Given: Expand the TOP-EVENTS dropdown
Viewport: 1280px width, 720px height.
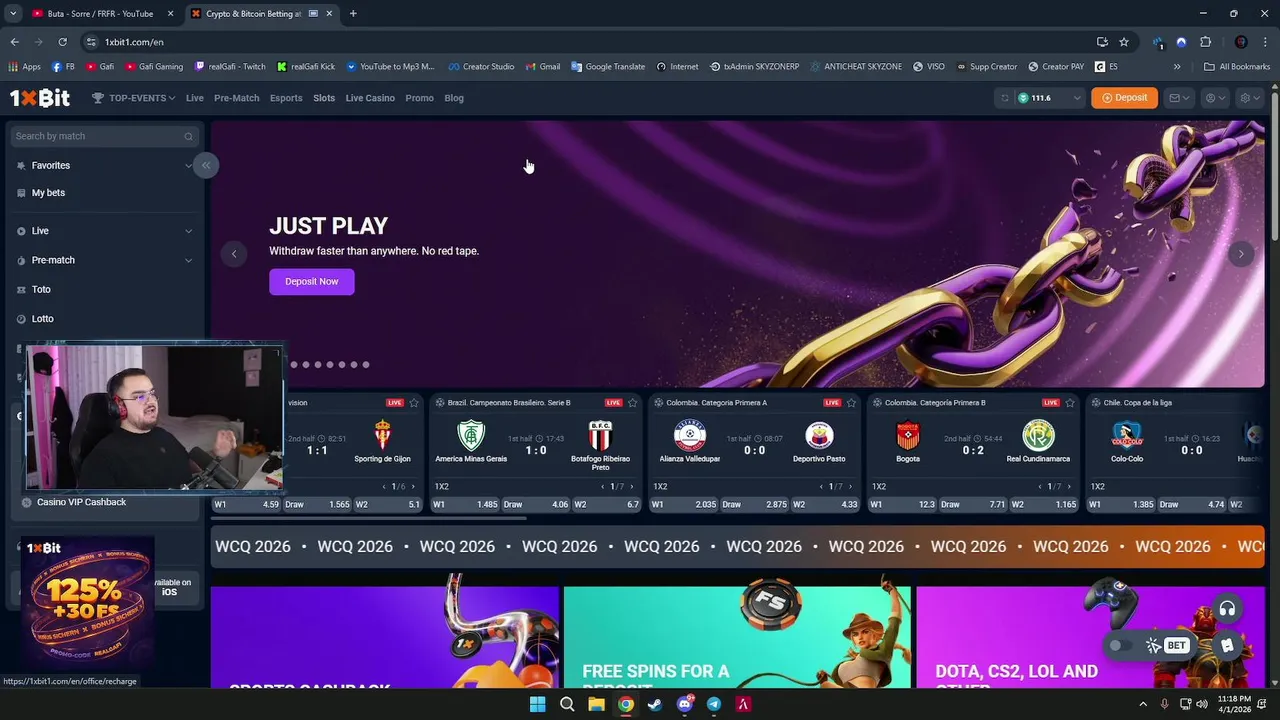Looking at the screenshot, I should 134,98.
